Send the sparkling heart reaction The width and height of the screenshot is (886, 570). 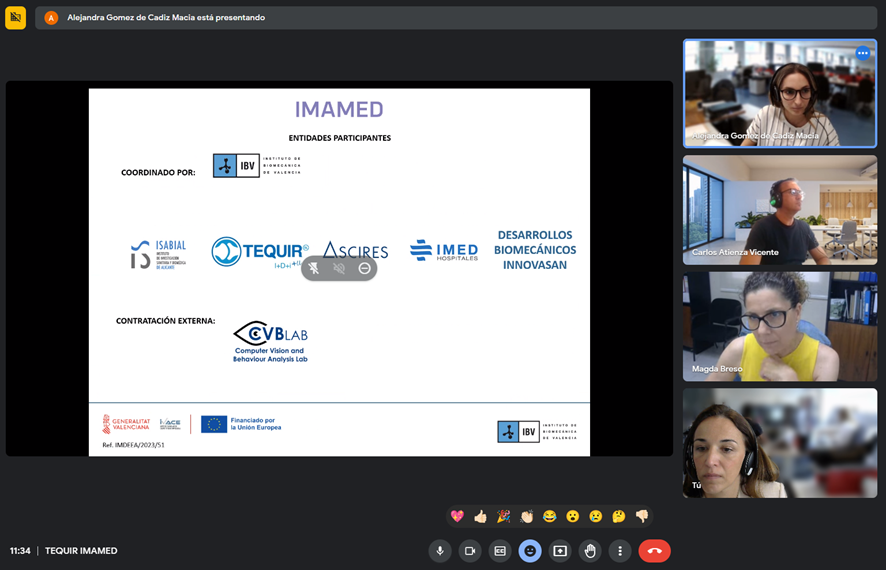tap(457, 516)
